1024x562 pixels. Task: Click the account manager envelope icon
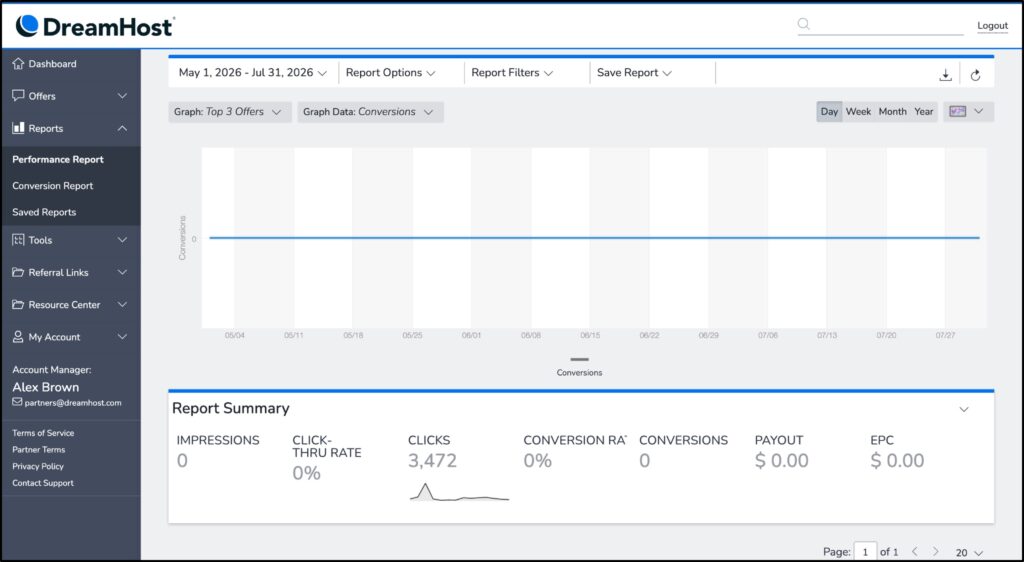[17, 402]
